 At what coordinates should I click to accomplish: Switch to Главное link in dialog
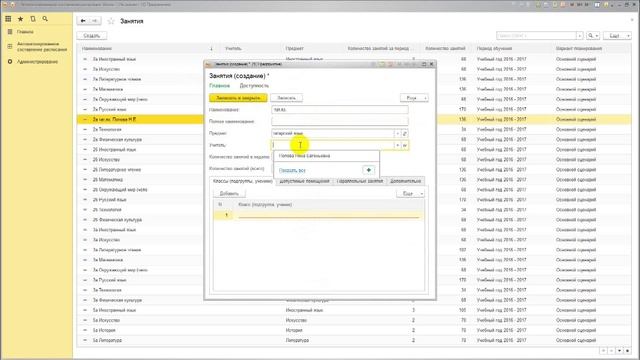(220, 86)
